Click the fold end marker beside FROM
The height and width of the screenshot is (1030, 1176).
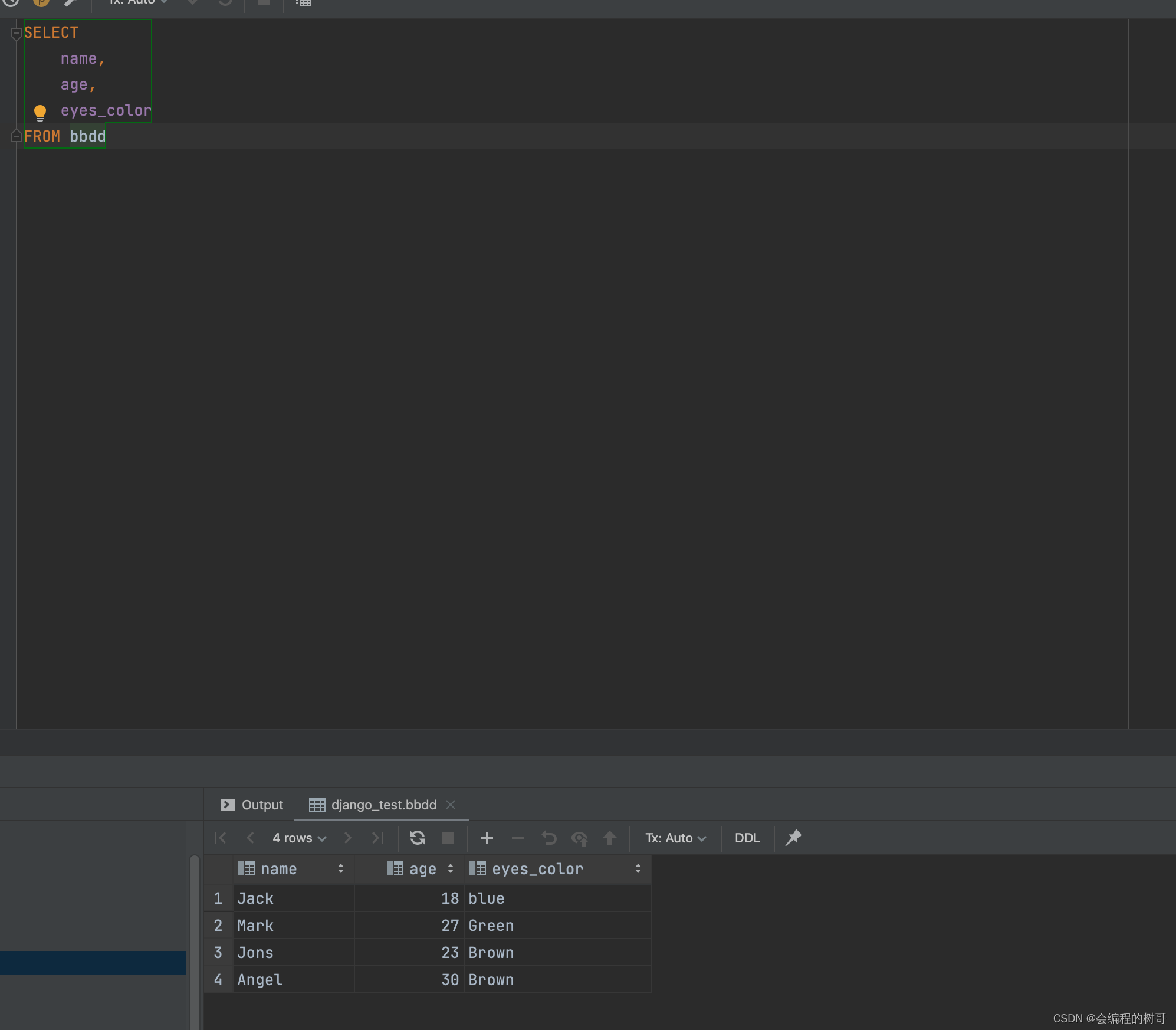[x=17, y=136]
